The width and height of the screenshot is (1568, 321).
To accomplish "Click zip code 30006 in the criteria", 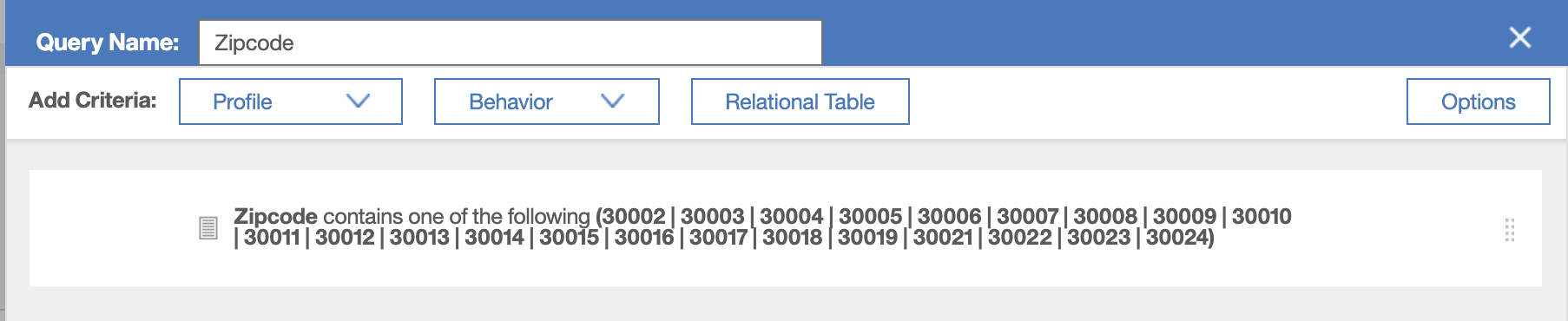I will pos(950,216).
